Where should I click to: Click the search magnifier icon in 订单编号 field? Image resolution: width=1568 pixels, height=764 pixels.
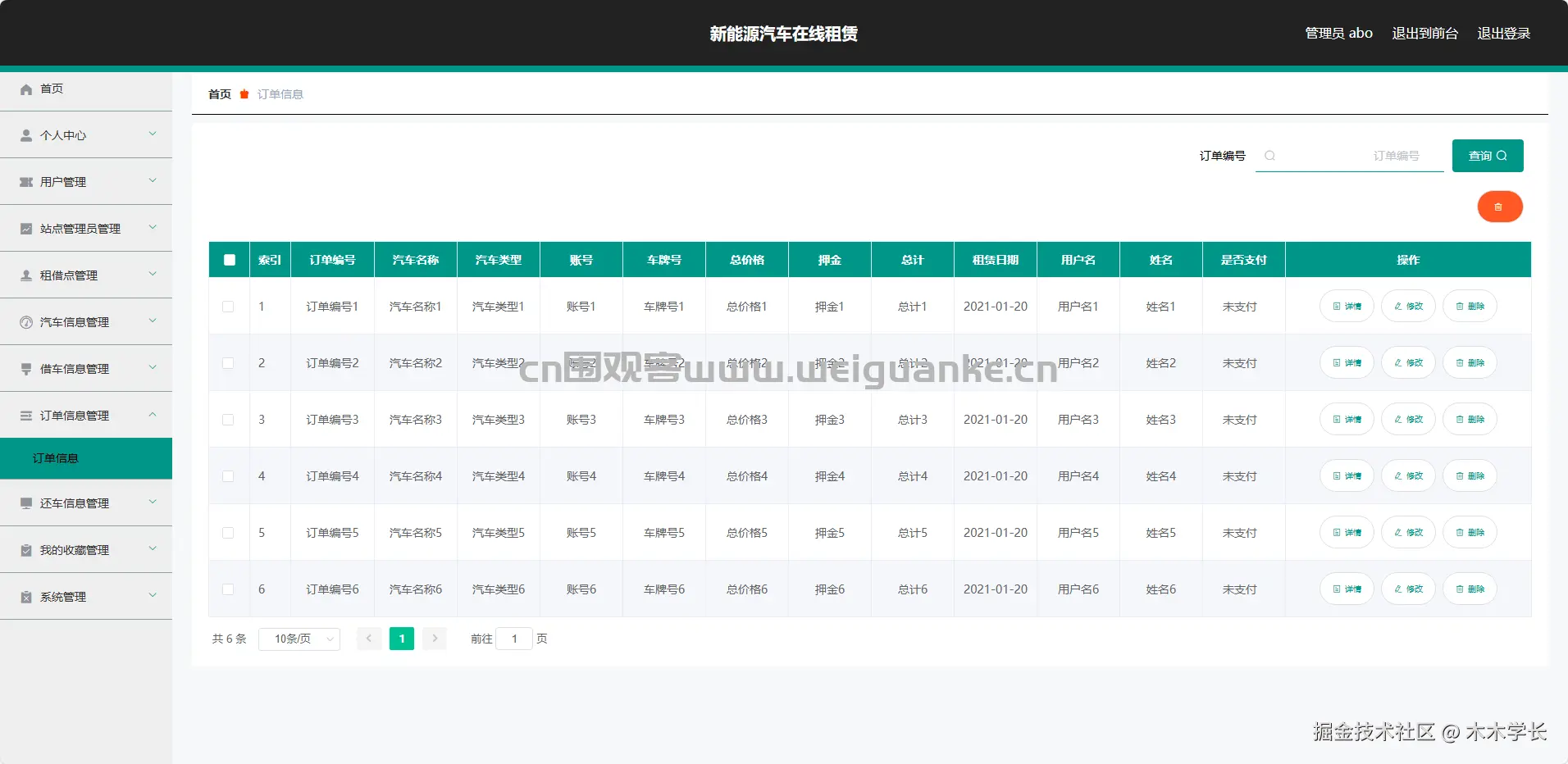pyautogui.click(x=1269, y=156)
